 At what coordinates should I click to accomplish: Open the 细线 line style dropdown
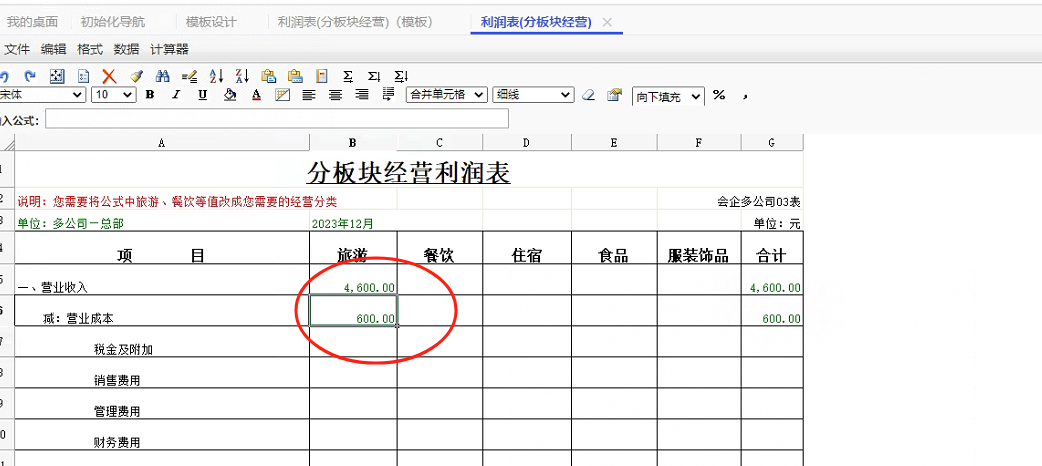(533, 95)
